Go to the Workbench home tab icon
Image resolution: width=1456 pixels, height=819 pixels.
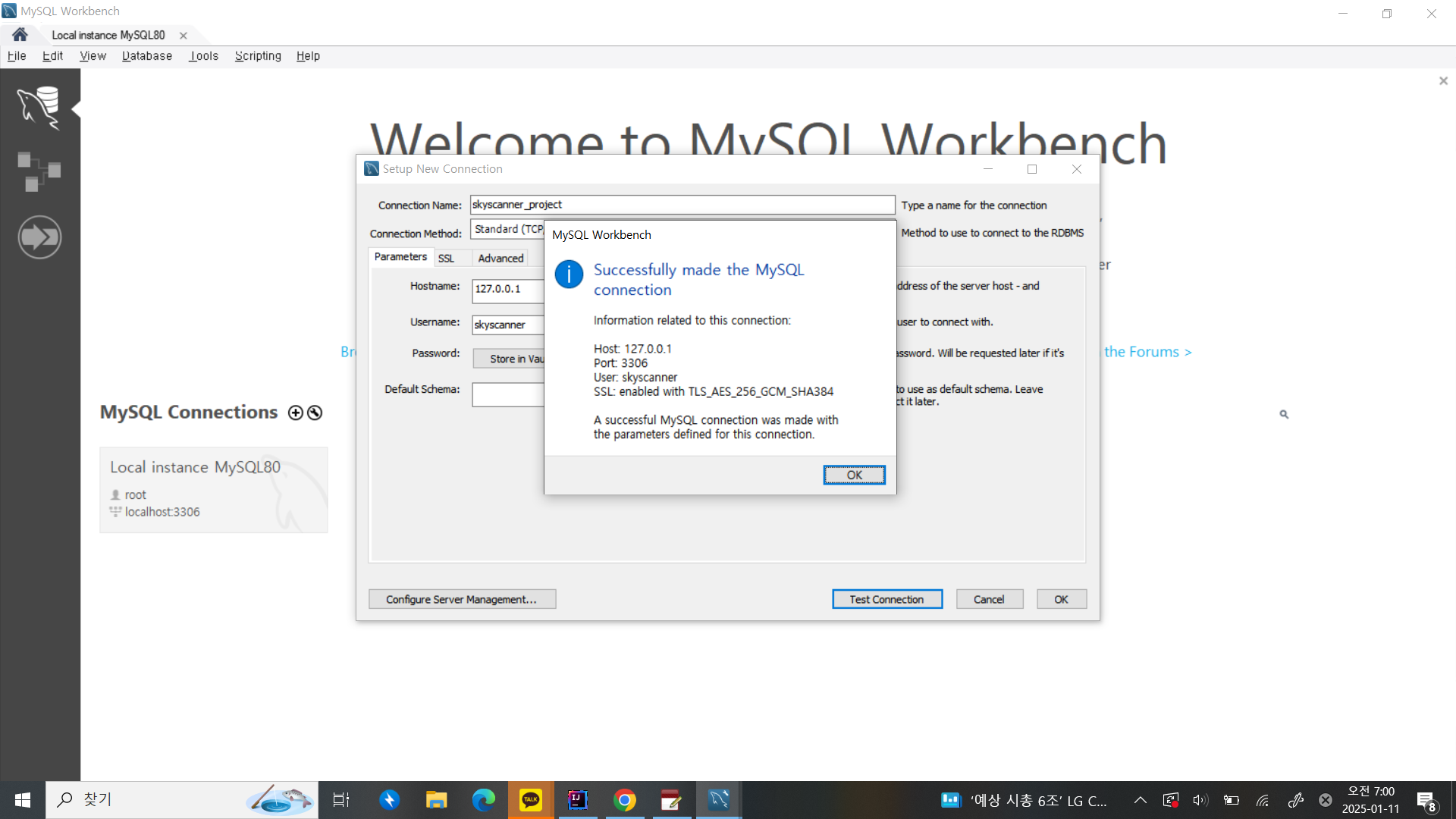click(x=20, y=35)
